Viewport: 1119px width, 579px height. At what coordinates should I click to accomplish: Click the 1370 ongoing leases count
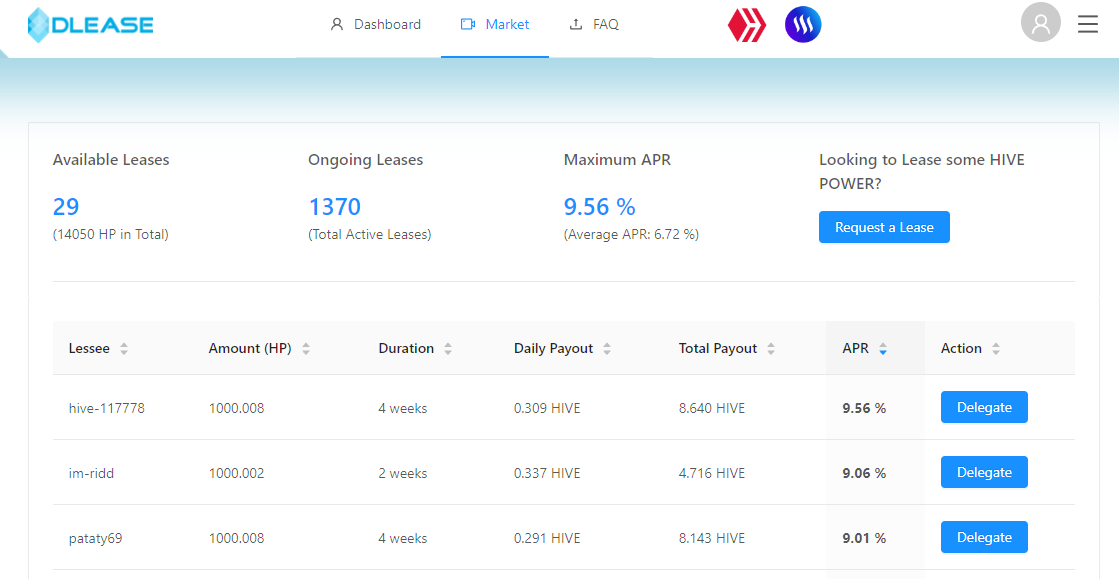(335, 206)
